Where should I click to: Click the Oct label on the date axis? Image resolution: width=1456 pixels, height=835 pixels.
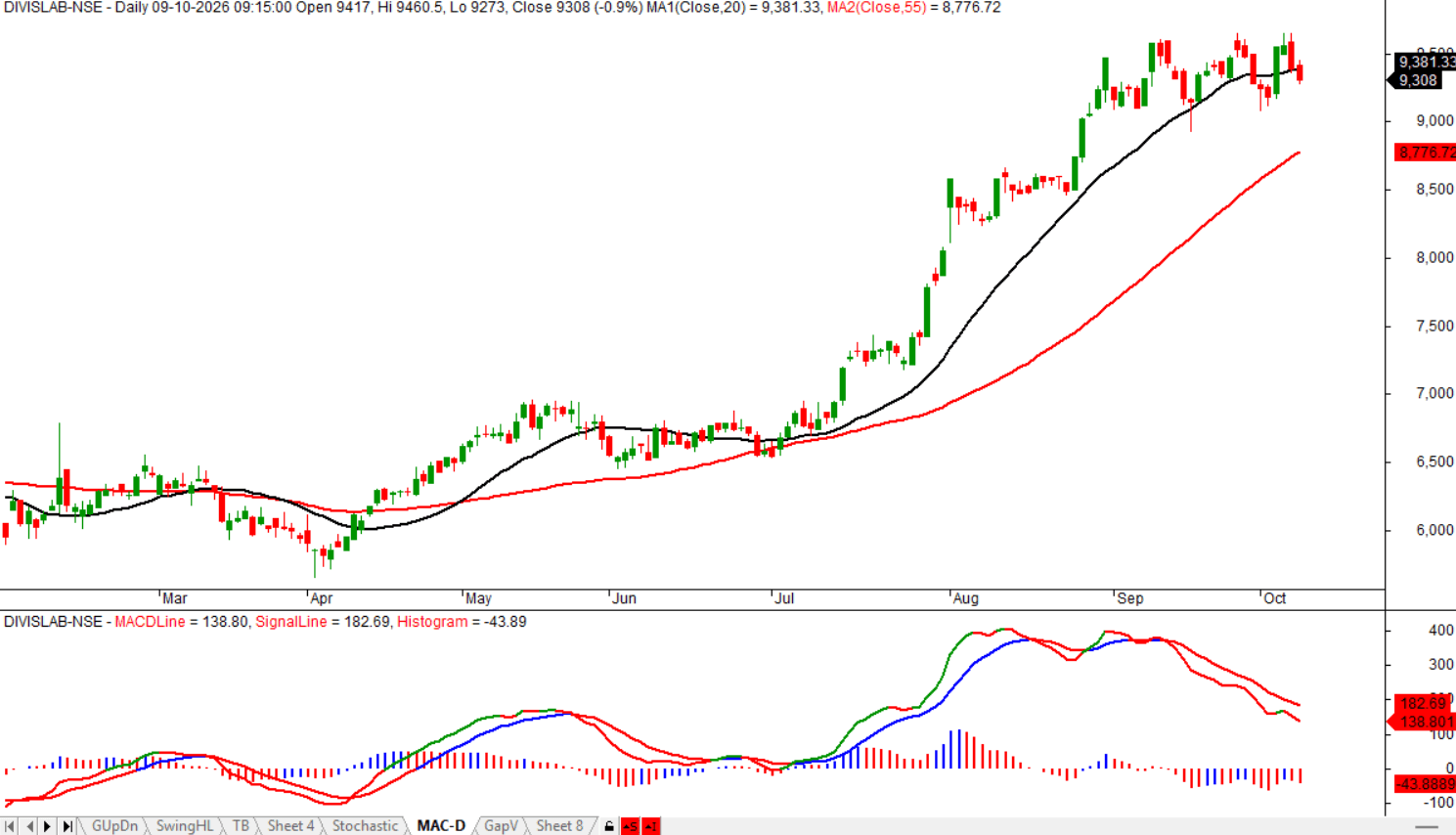[1274, 598]
